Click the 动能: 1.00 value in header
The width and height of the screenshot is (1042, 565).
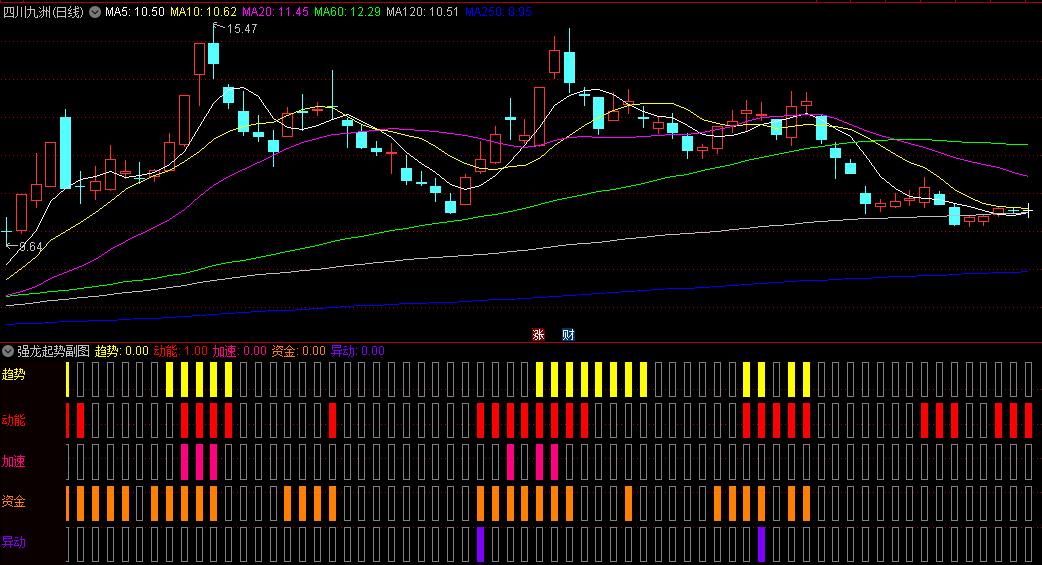181,350
